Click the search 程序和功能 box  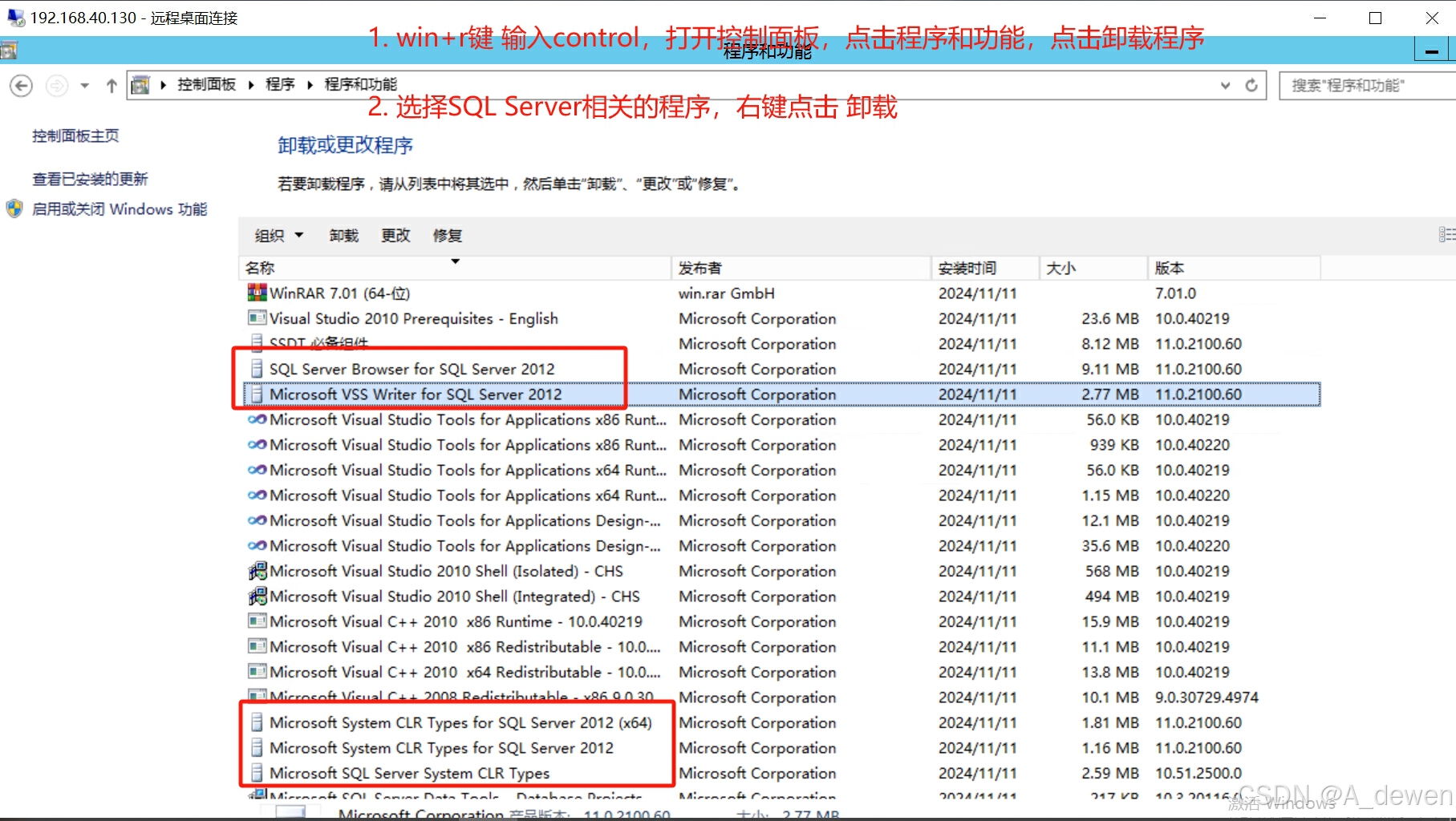1368,85
